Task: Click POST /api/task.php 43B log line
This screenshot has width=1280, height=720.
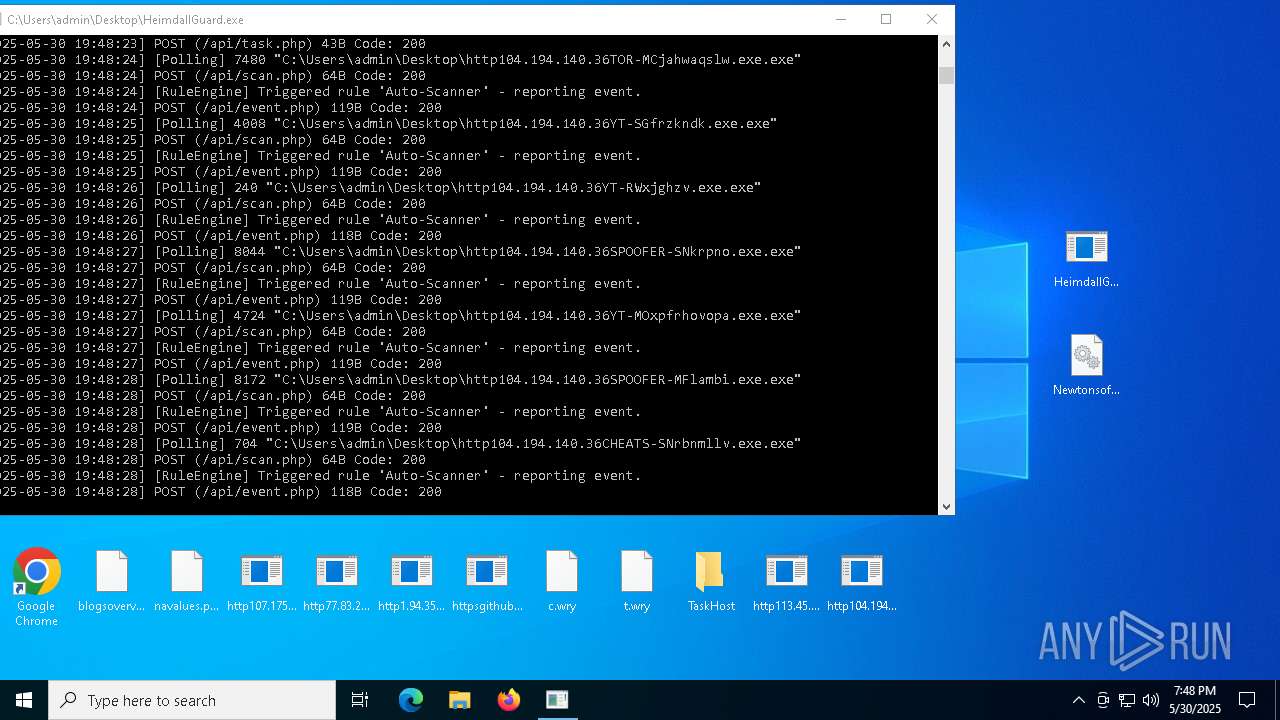Action: tap(213, 44)
